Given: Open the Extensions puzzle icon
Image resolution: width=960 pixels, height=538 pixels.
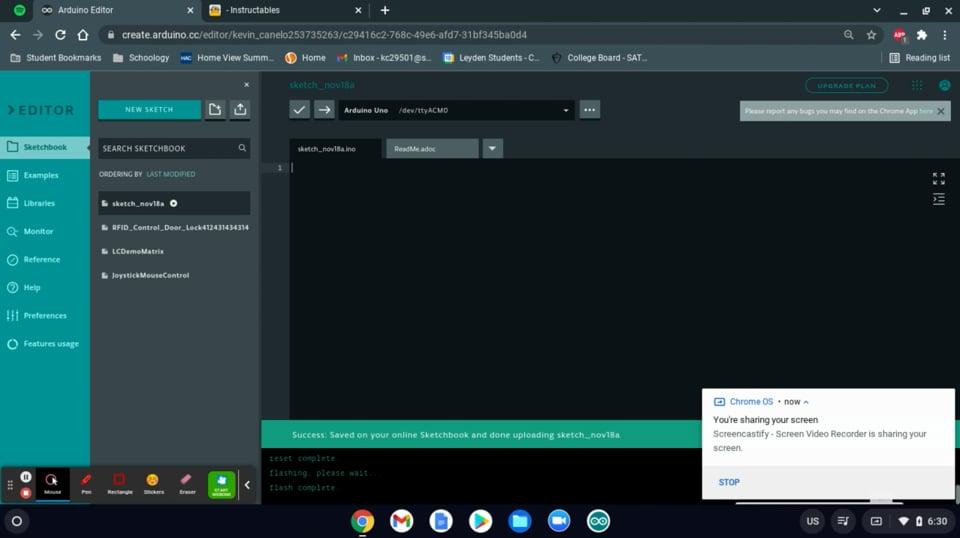Looking at the screenshot, I should (921, 35).
